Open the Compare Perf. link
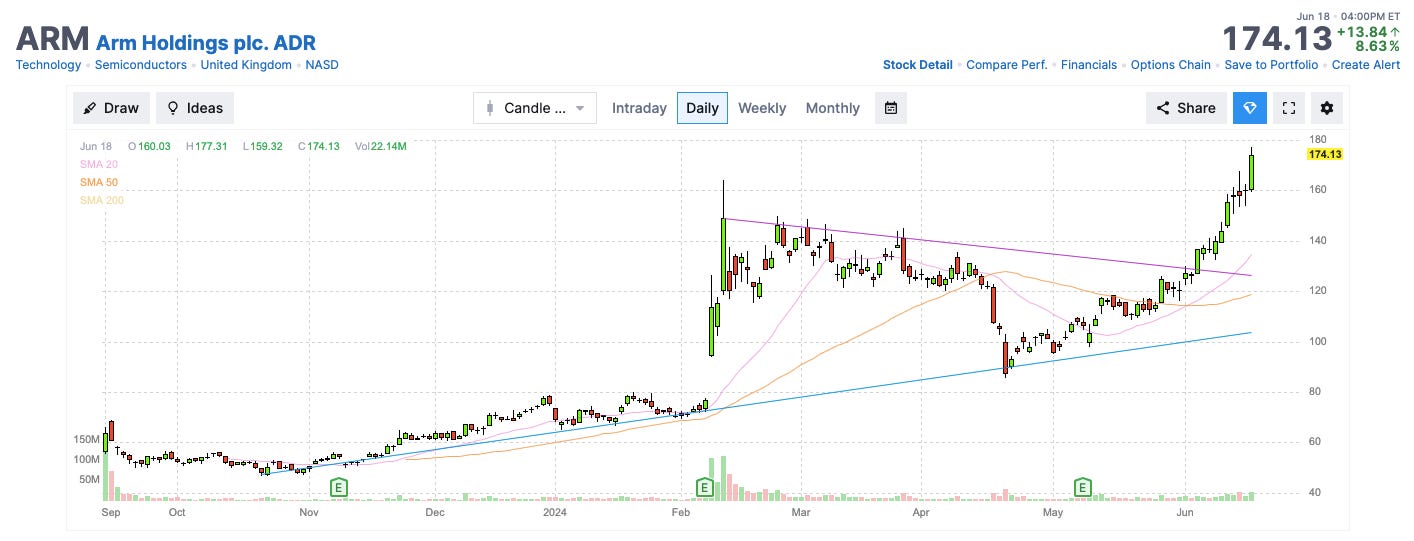 [1007, 65]
